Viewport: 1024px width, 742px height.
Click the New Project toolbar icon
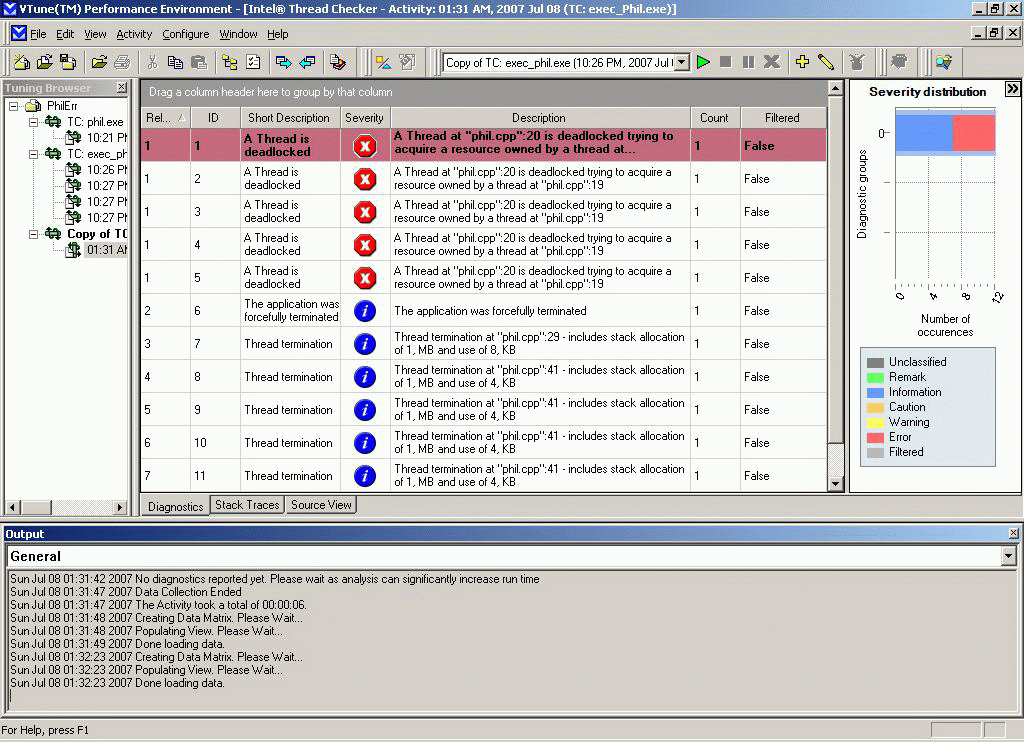coord(22,62)
